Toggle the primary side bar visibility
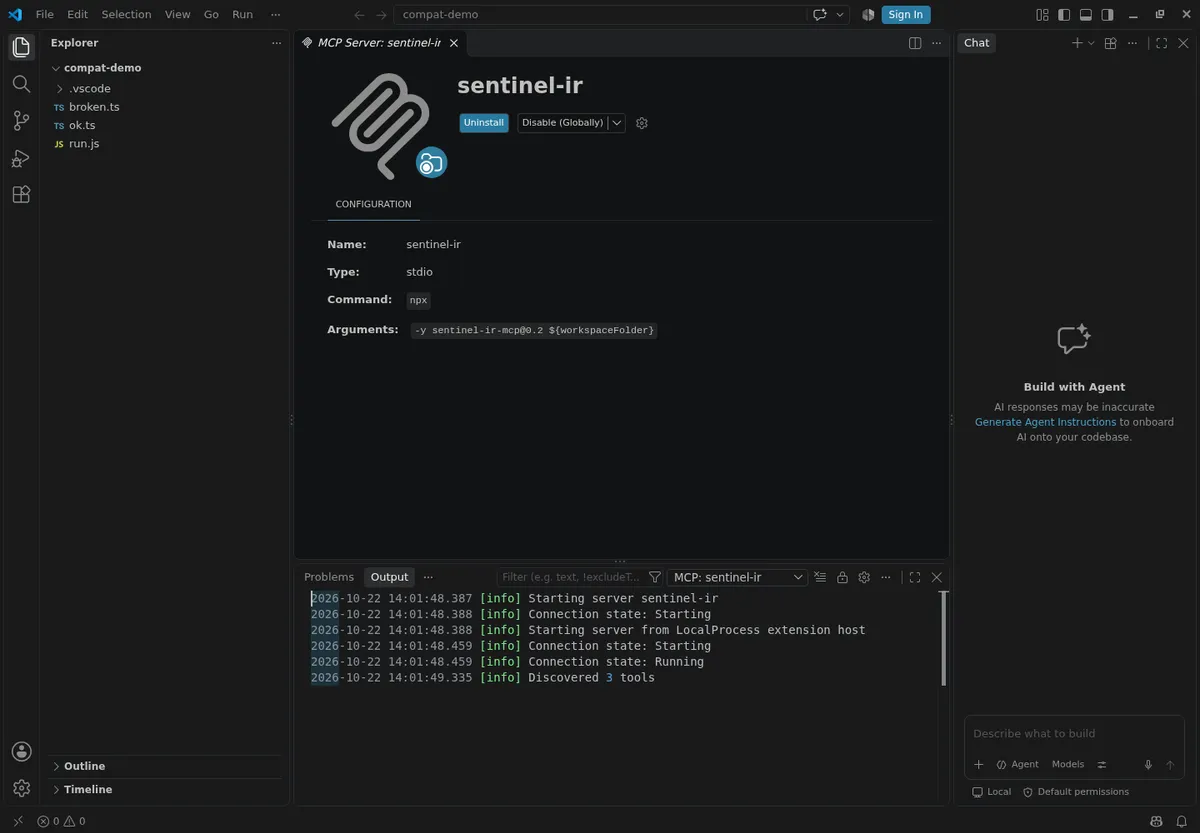Viewport: 1200px width, 833px height. (x=1064, y=14)
